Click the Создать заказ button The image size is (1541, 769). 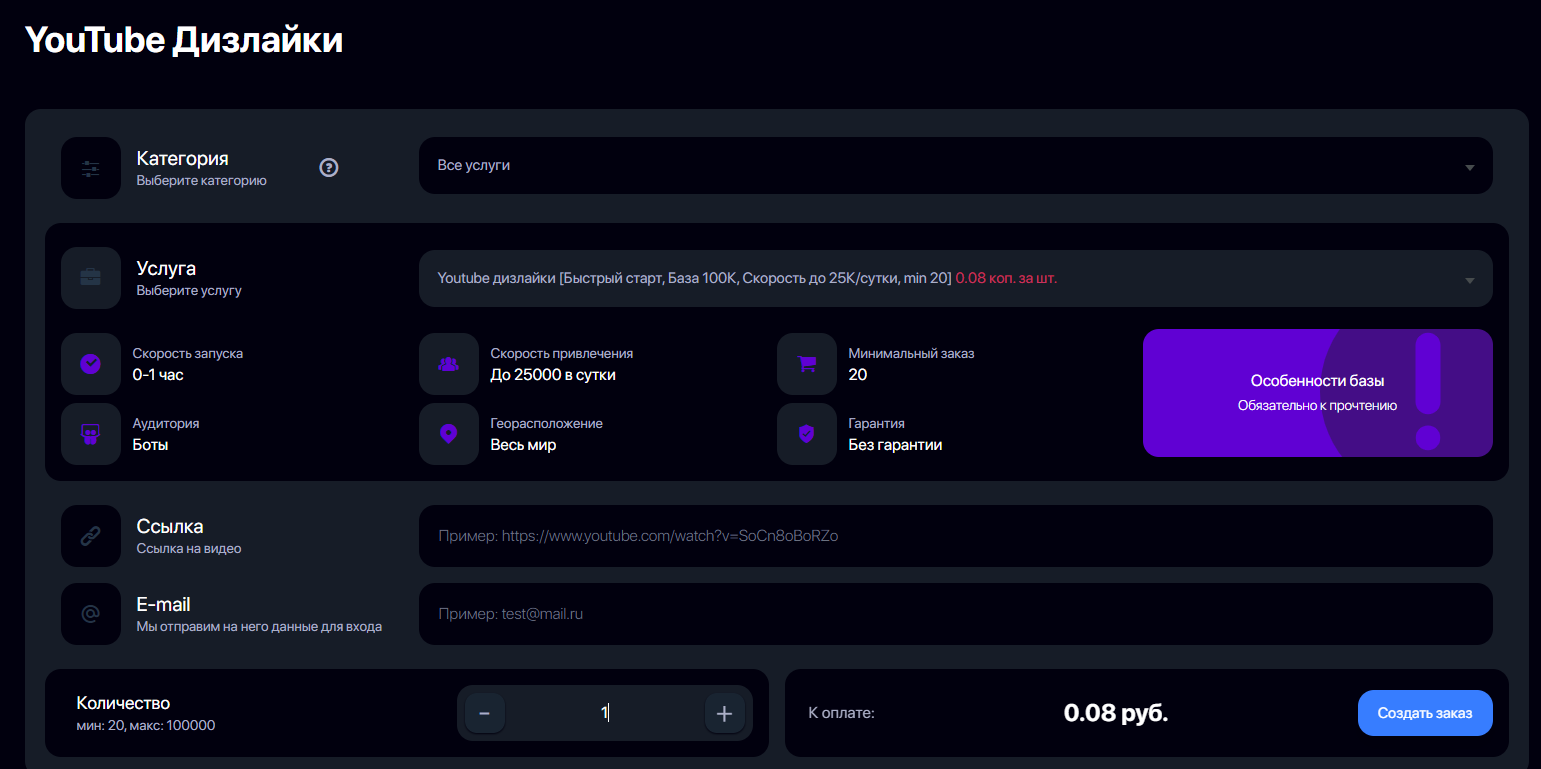point(1425,713)
